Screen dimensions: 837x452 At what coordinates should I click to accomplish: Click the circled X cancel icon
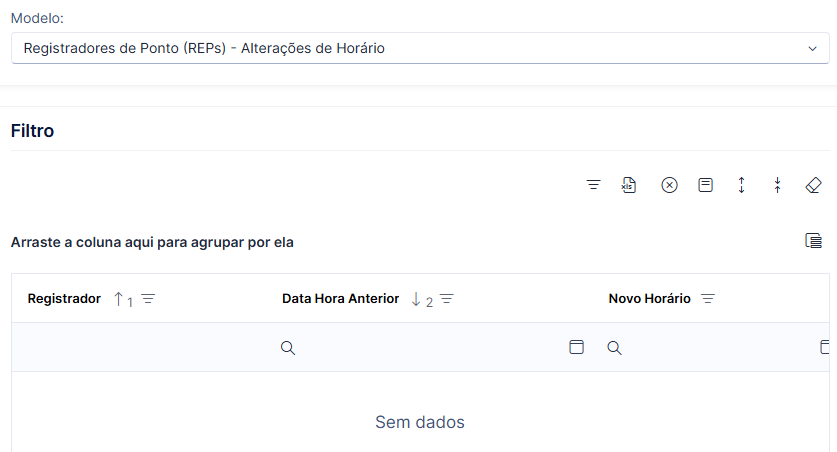click(x=669, y=185)
